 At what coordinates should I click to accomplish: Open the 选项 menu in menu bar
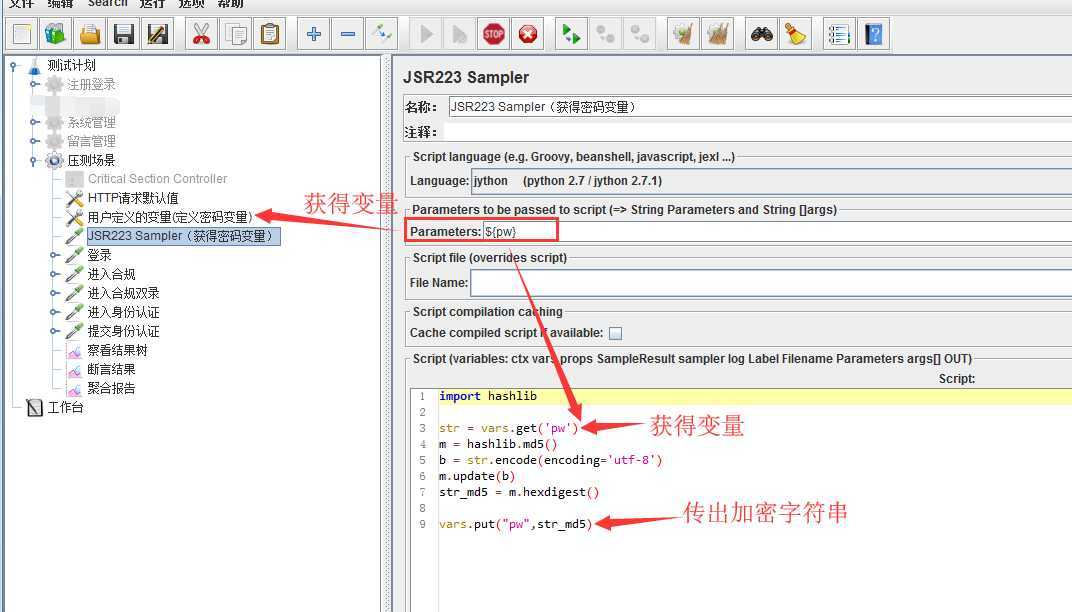[191, 3]
